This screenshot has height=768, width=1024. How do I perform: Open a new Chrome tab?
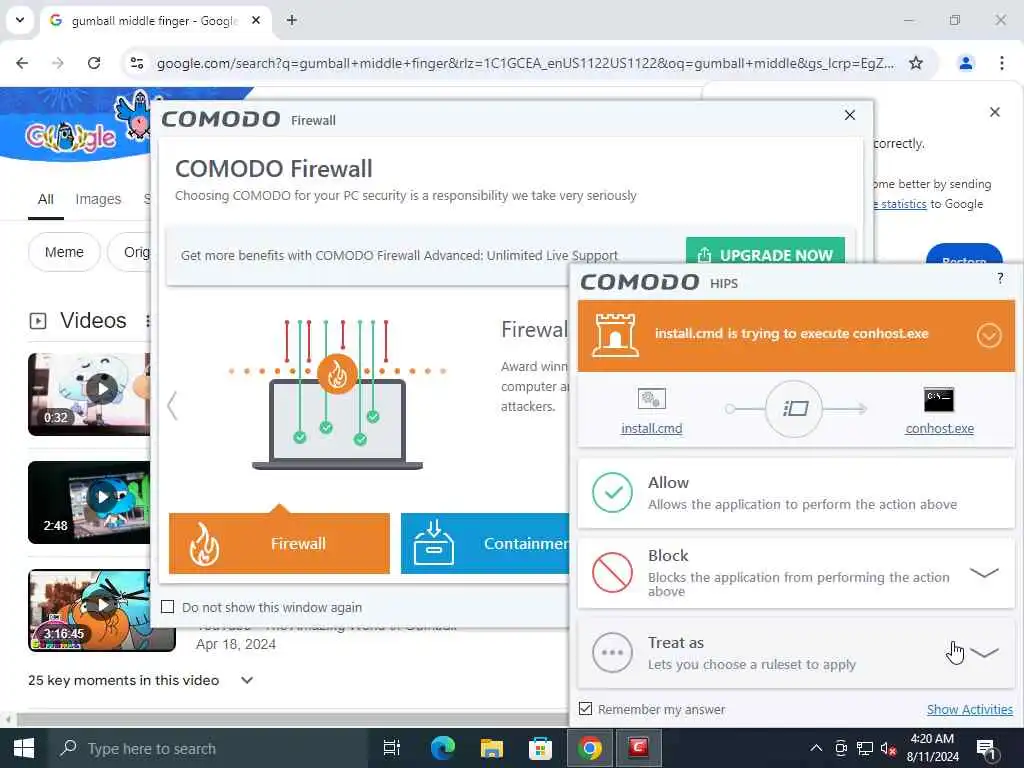click(x=292, y=20)
